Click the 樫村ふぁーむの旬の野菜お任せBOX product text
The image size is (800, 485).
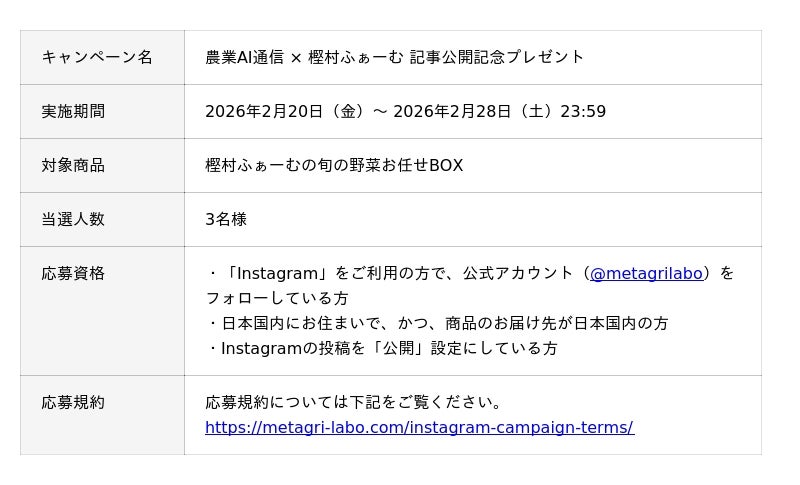coord(334,165)
